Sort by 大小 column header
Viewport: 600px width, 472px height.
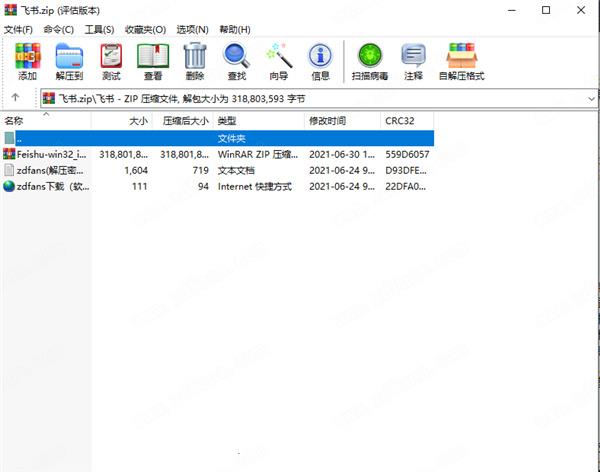point(122,121)
